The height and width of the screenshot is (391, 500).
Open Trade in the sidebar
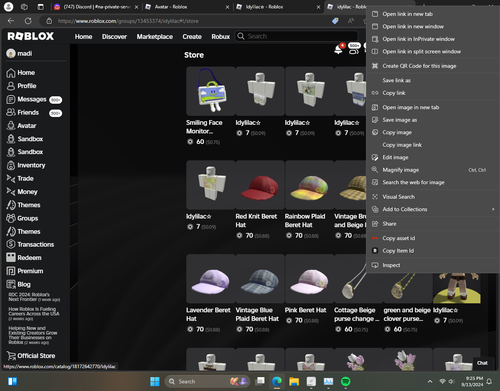point(20,179)
